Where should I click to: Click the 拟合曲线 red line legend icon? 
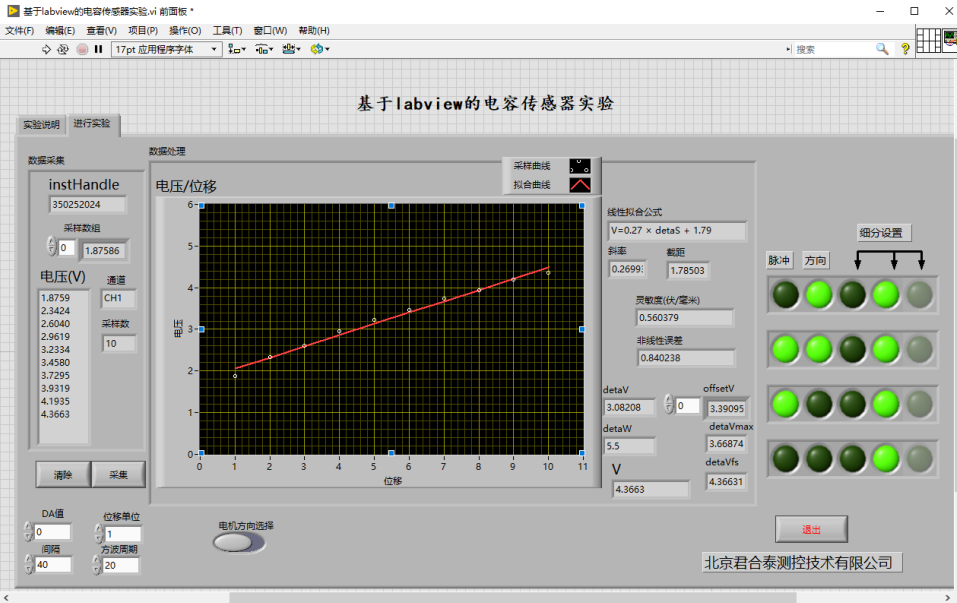click(x=580, y=184)
